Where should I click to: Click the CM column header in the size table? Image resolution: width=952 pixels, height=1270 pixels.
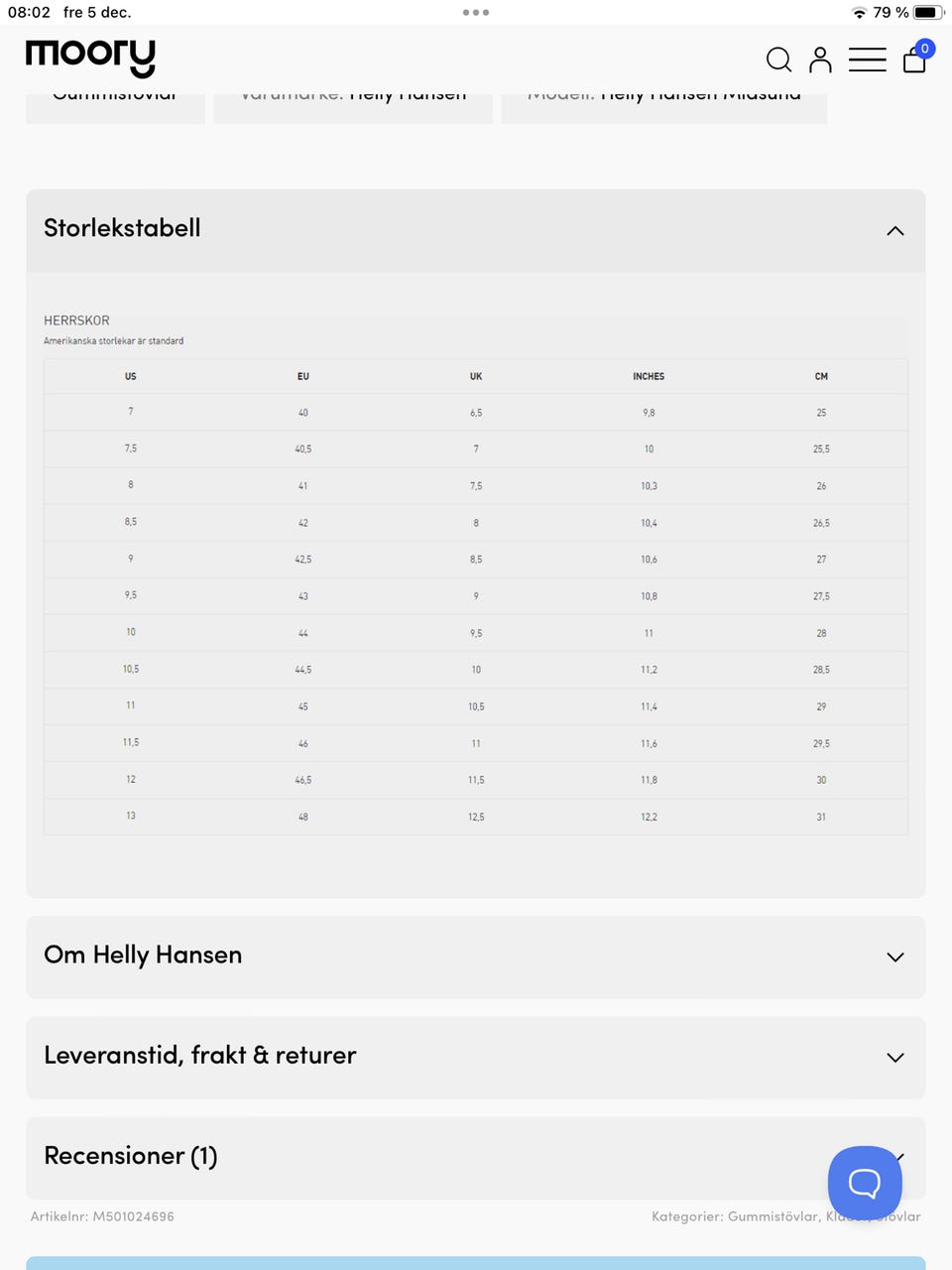821,376
